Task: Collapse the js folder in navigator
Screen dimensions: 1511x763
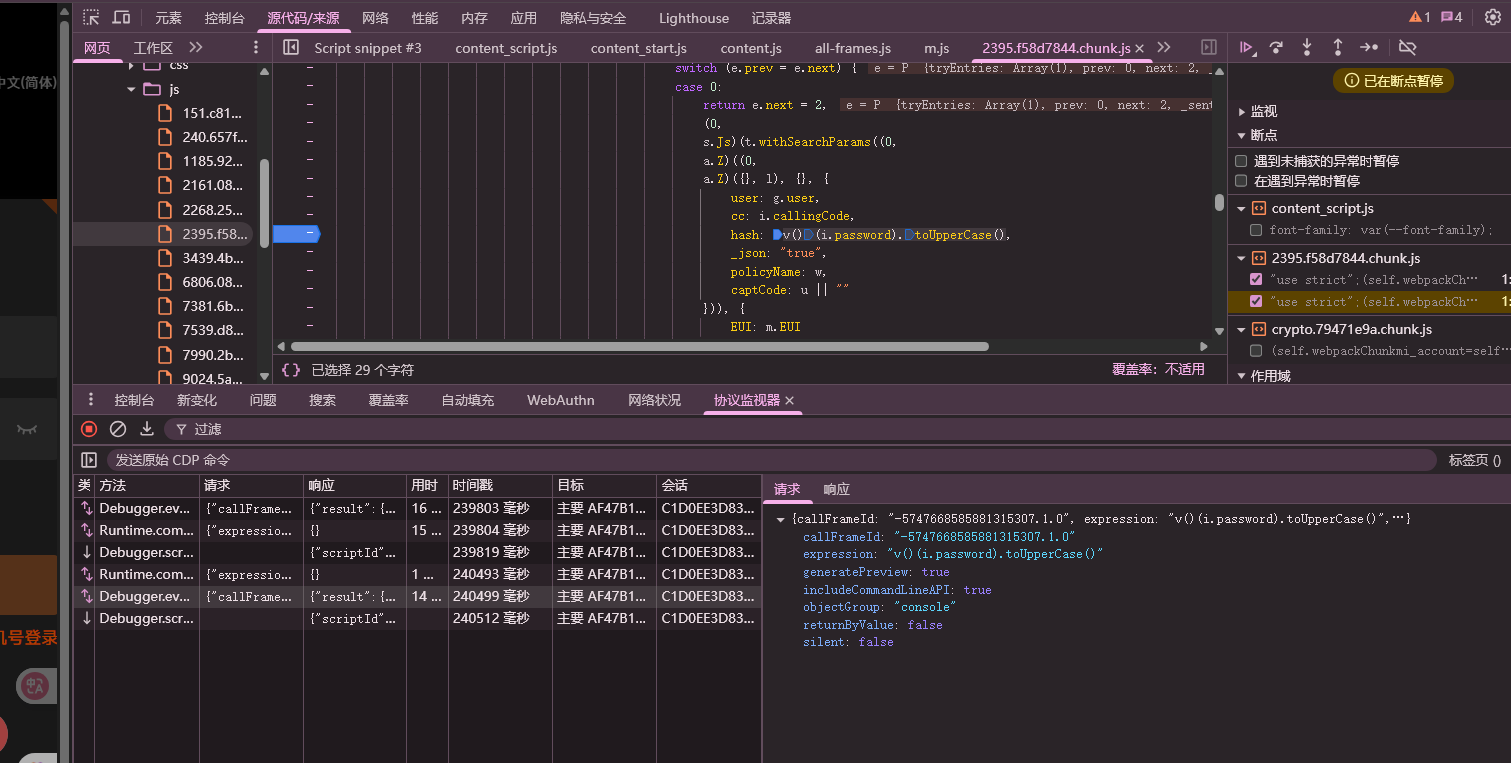Action: click(131, 89)
